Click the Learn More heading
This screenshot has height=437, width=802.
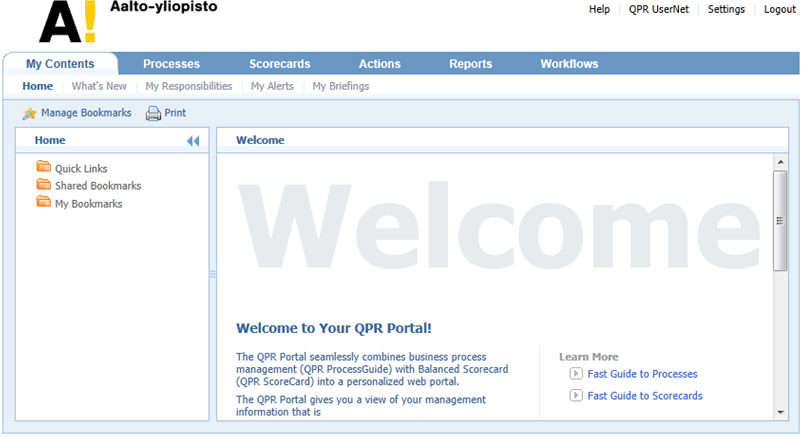pos(589,357)
